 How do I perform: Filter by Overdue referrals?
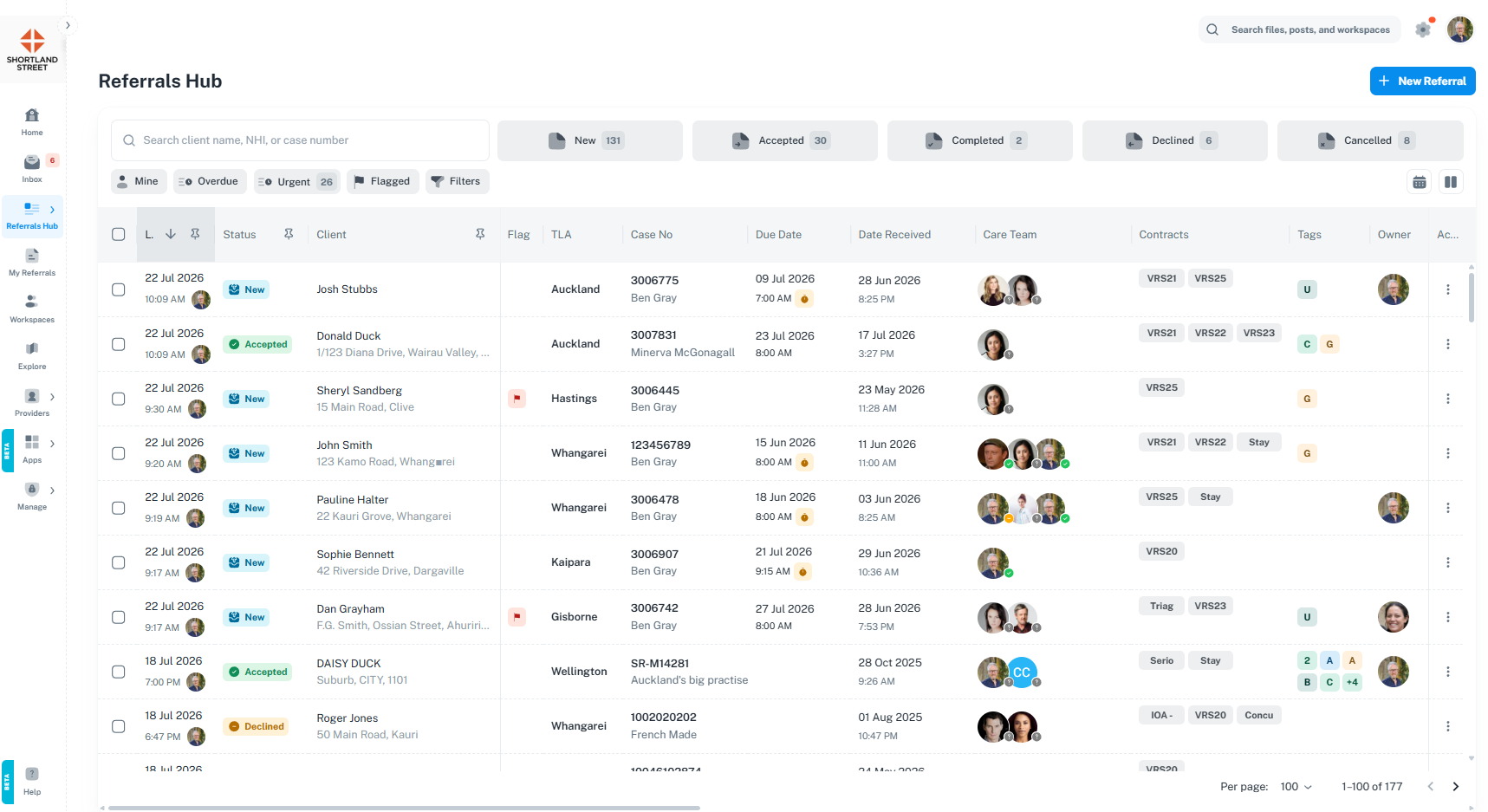(x=211, y=181)
